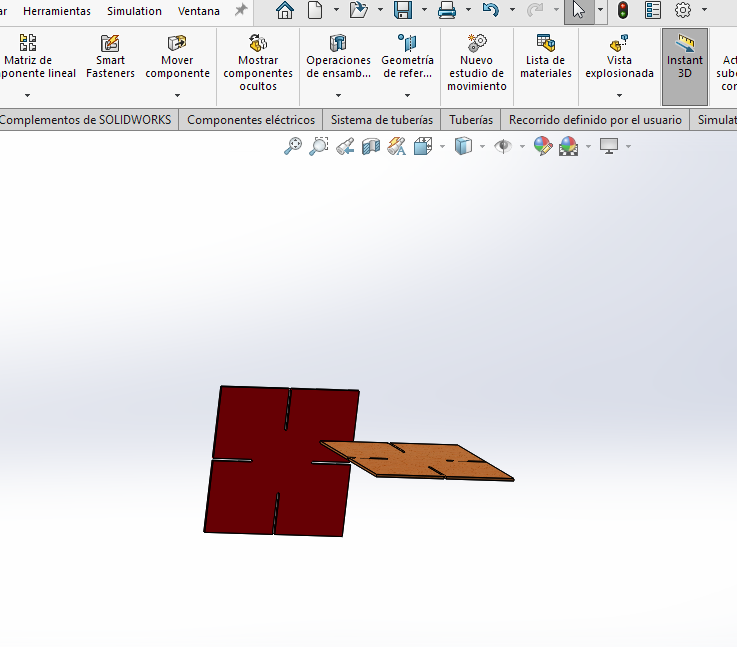Screen dimensions: 737x647
Task: Print using the printer icon
Action: click(x=447, y=10)
